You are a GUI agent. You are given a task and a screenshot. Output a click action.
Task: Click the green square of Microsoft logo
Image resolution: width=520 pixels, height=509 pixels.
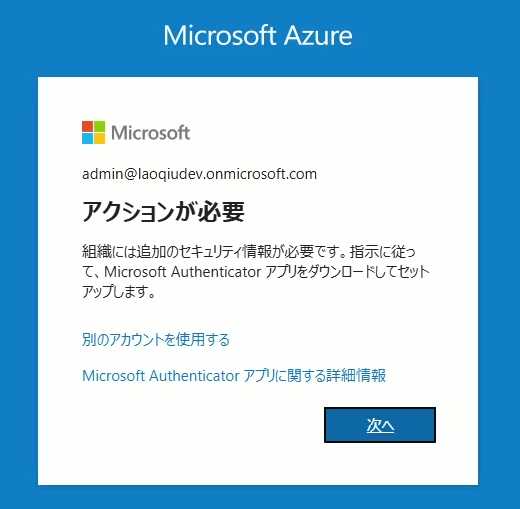click(100, 126)
